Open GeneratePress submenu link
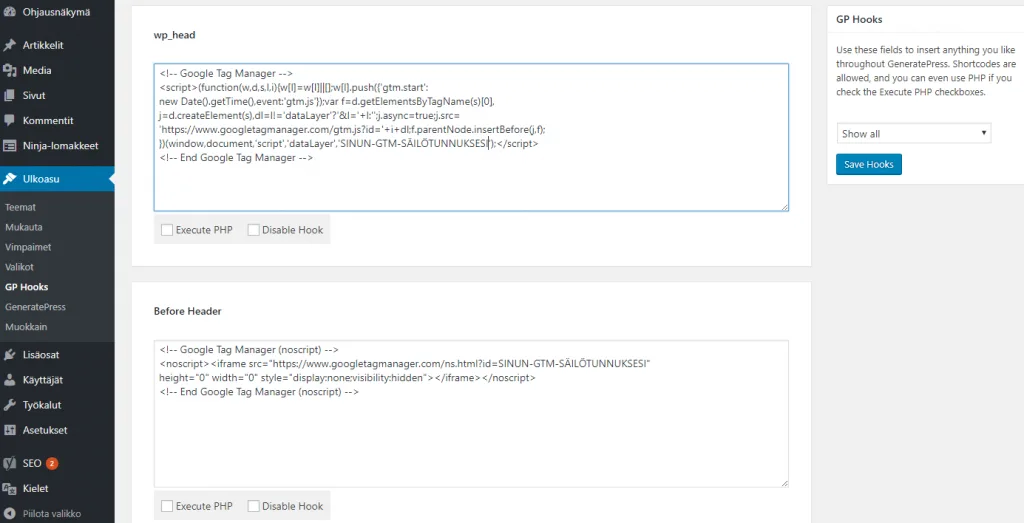Screen dimensions: 1024x523 (x=35, y=307)
